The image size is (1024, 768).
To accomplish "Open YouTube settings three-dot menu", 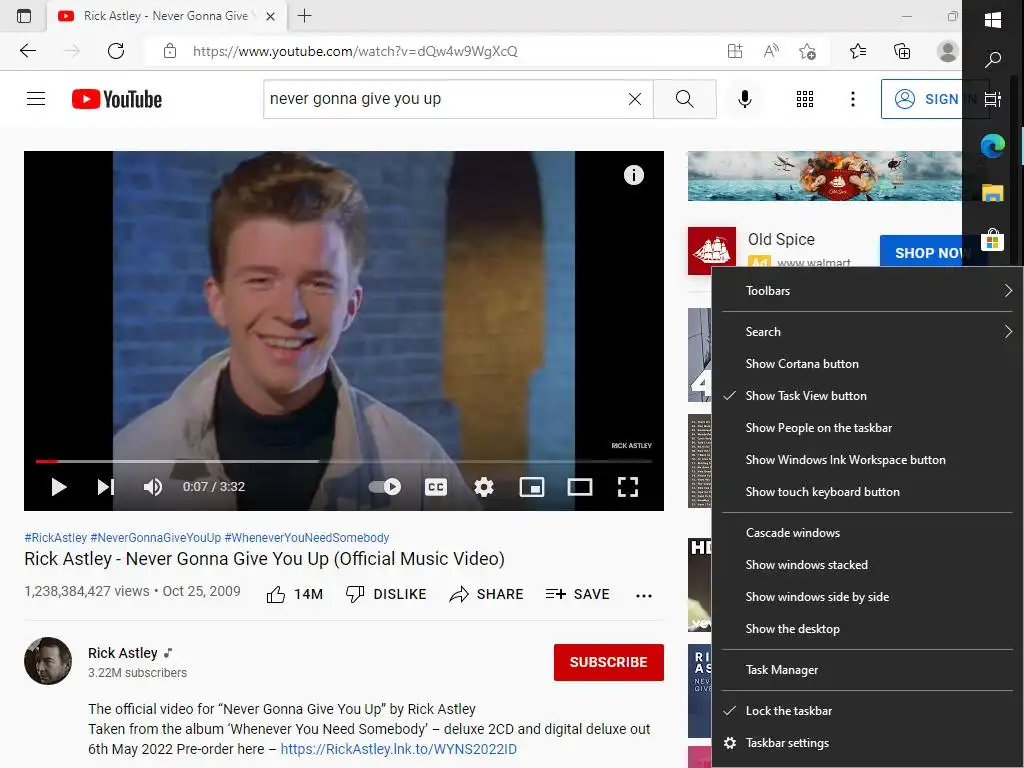I will (x=852, y=99).
